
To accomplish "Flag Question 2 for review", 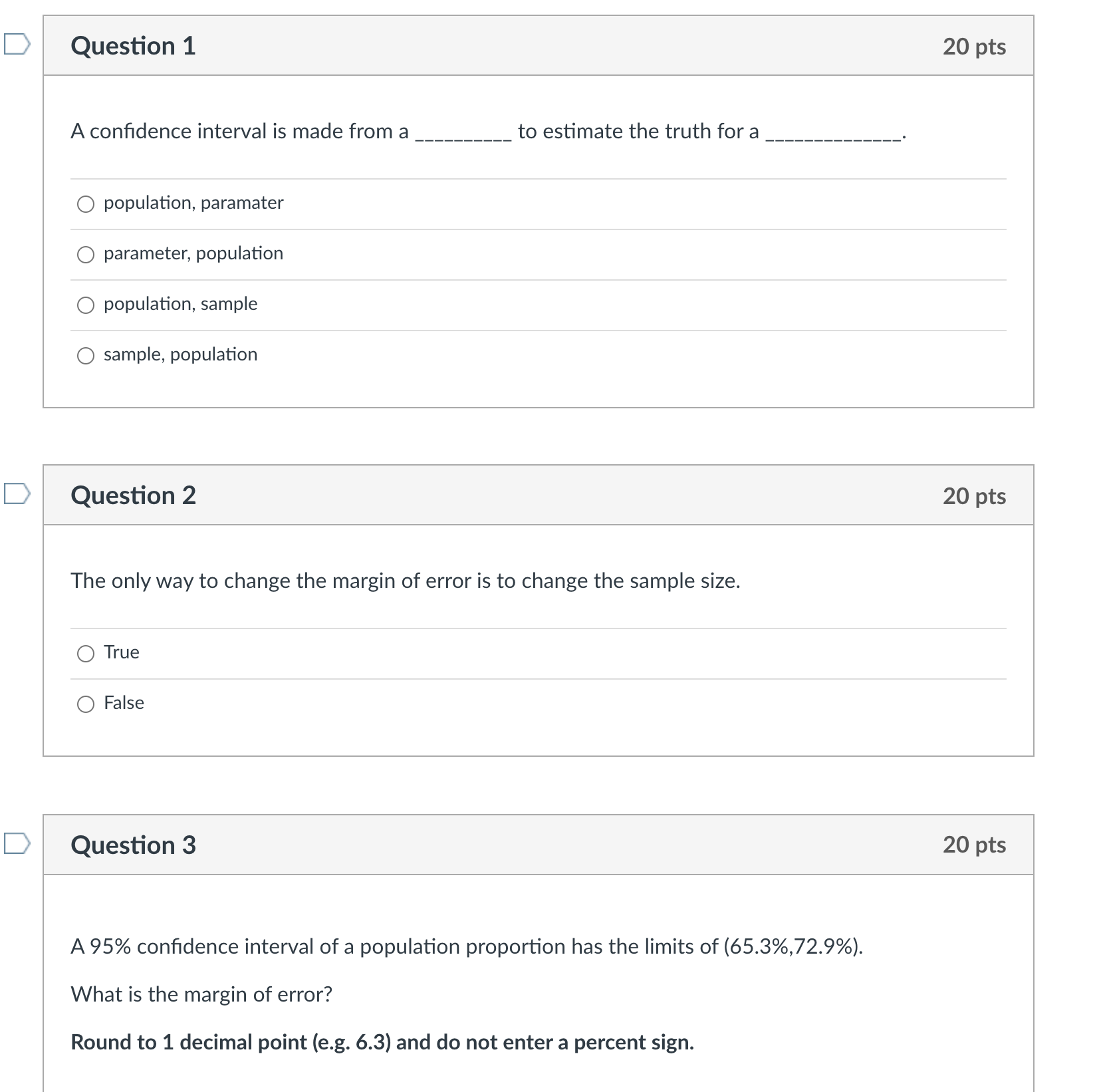I will pyautogui.click(x=16, y=494).
